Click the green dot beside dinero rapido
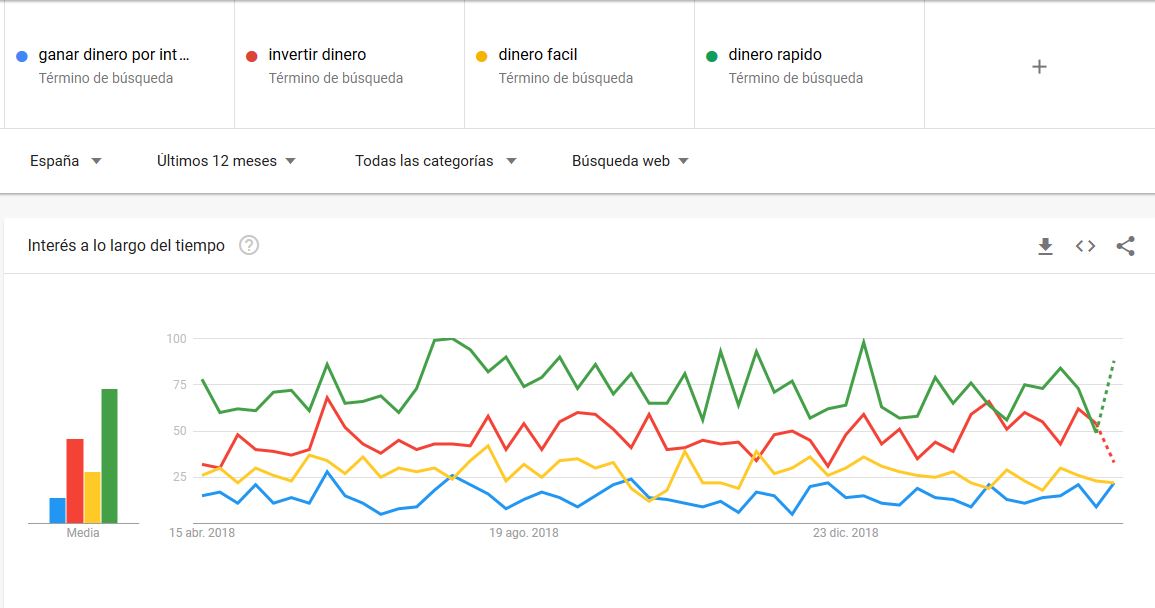The height and width of the screenshot is (608, 1155). click(712, 56)
